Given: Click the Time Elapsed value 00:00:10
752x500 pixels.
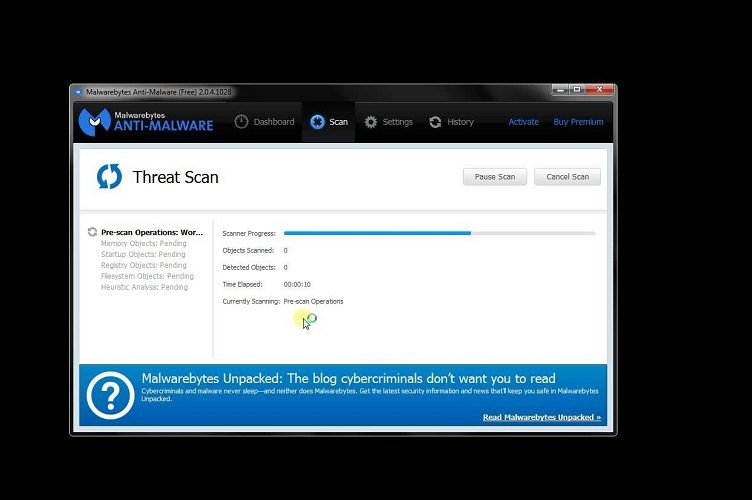Looking at the screenshot, I should click(297, 284).
